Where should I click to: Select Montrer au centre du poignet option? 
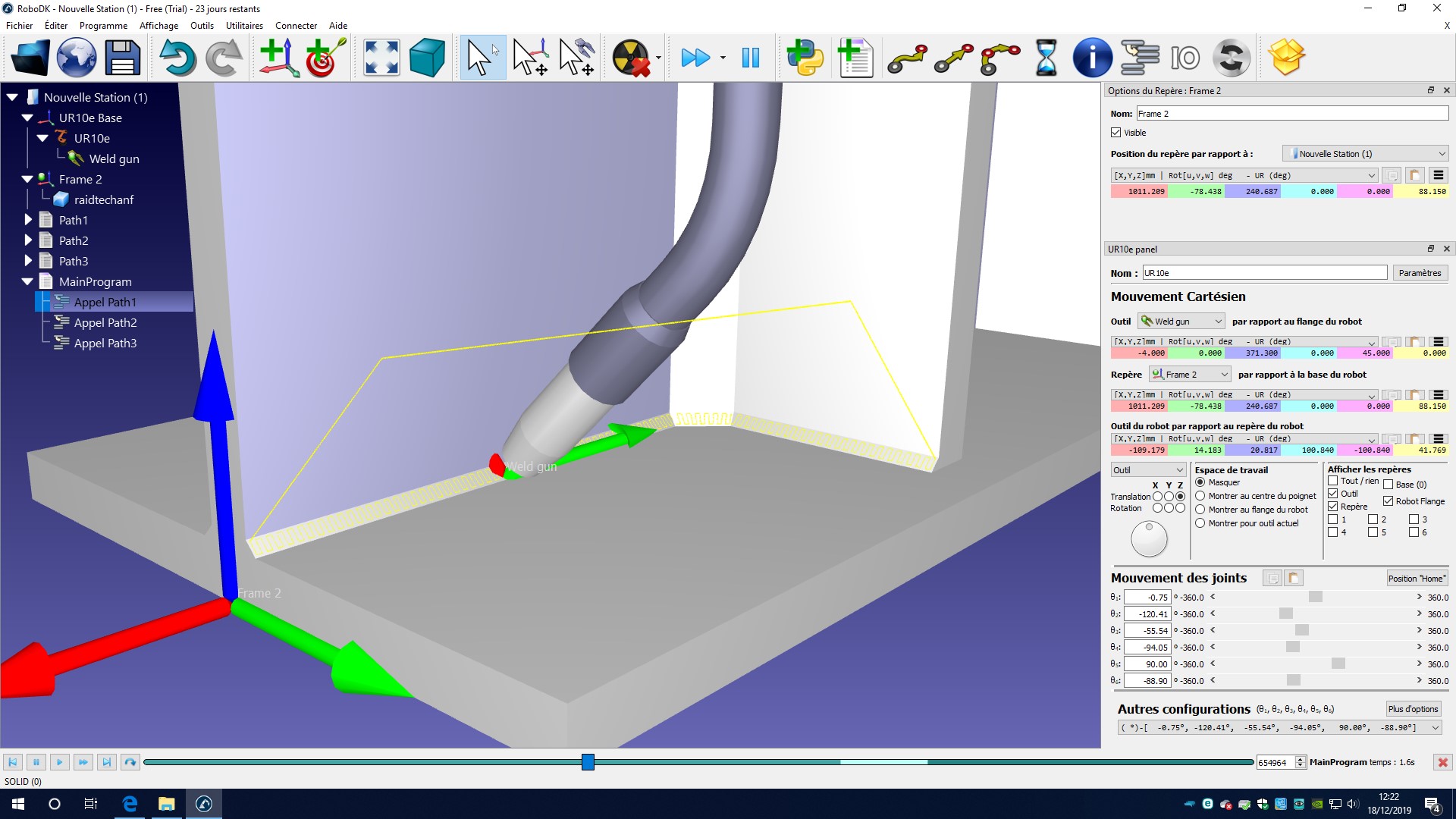tap(1200, 496)
